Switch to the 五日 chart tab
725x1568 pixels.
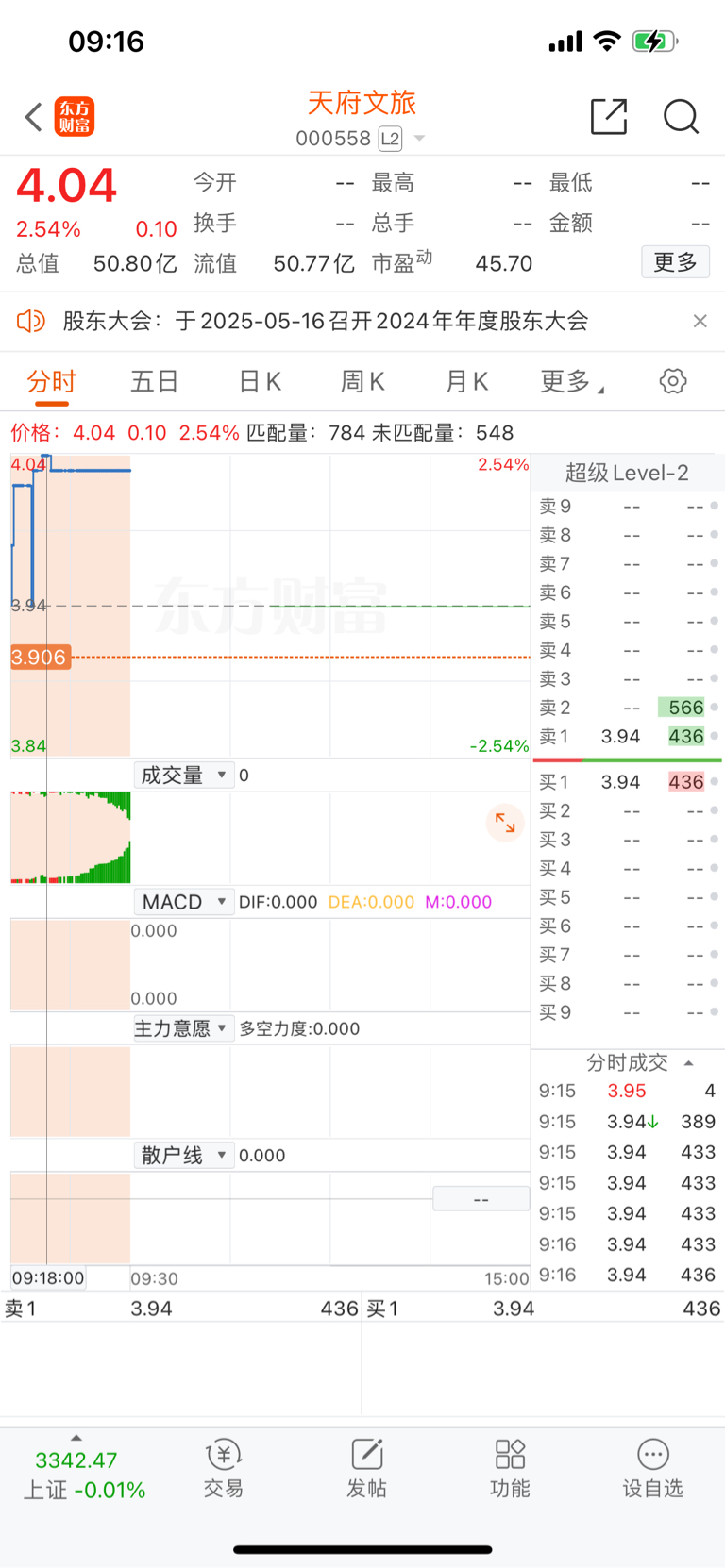155,381
